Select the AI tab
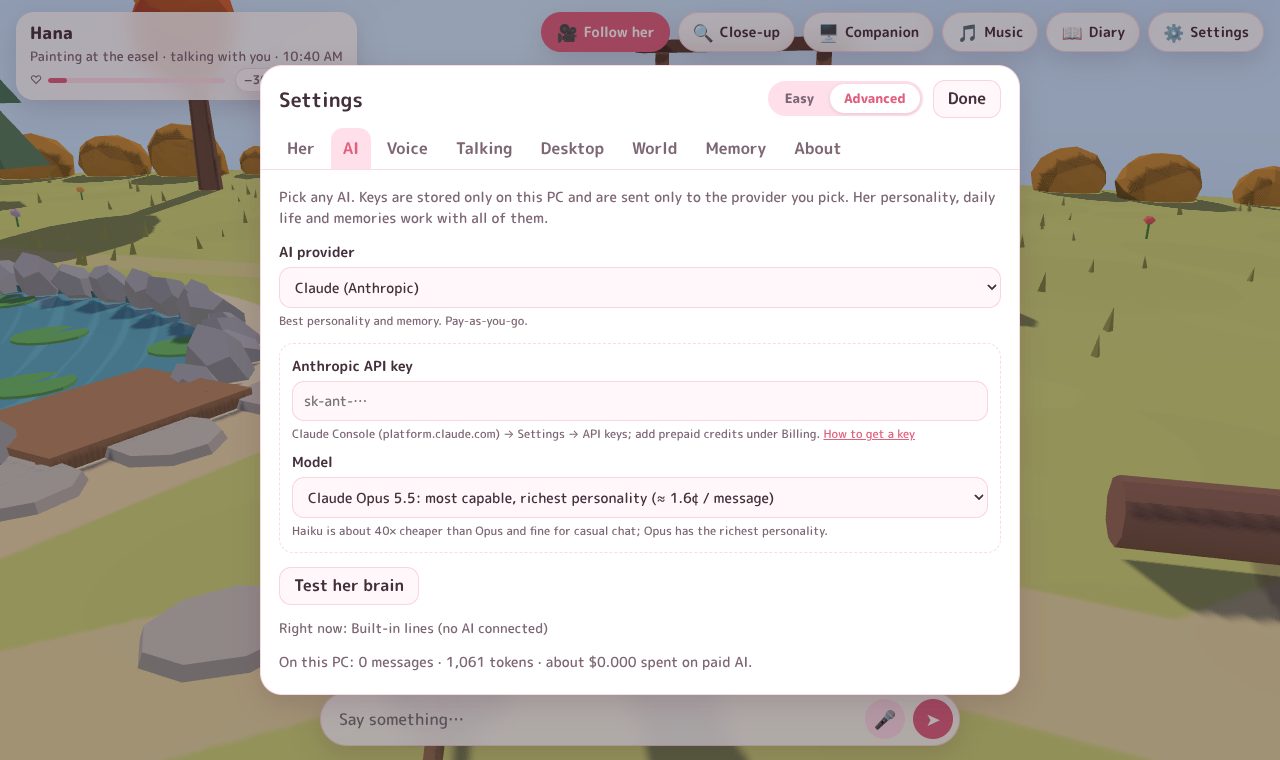The width and height of the screenshot is (1280, 760). 351,148
